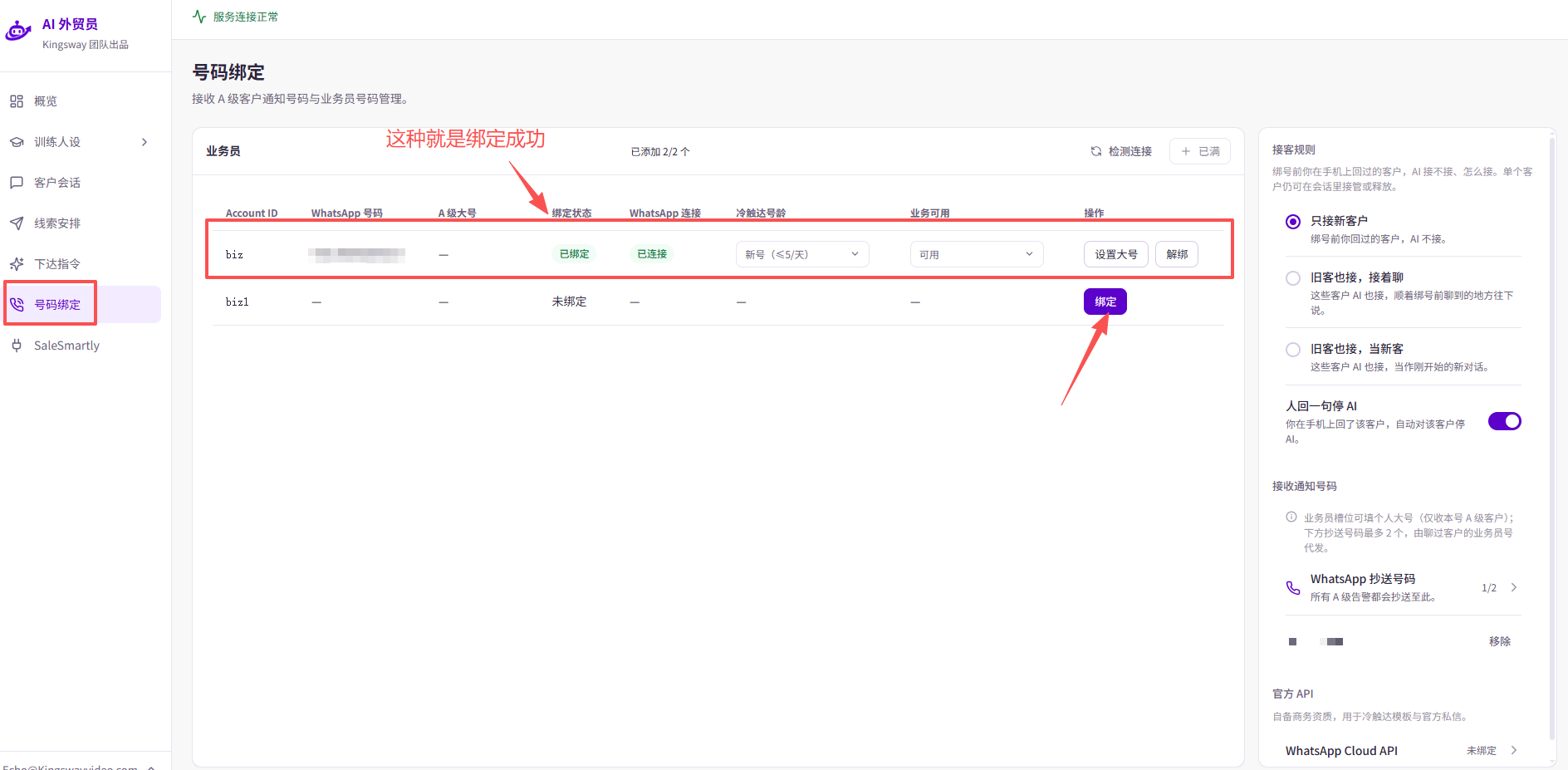Click the right panel vertical scrollbar
Screen dimensions: 1568x770
tap(1551, 439)
